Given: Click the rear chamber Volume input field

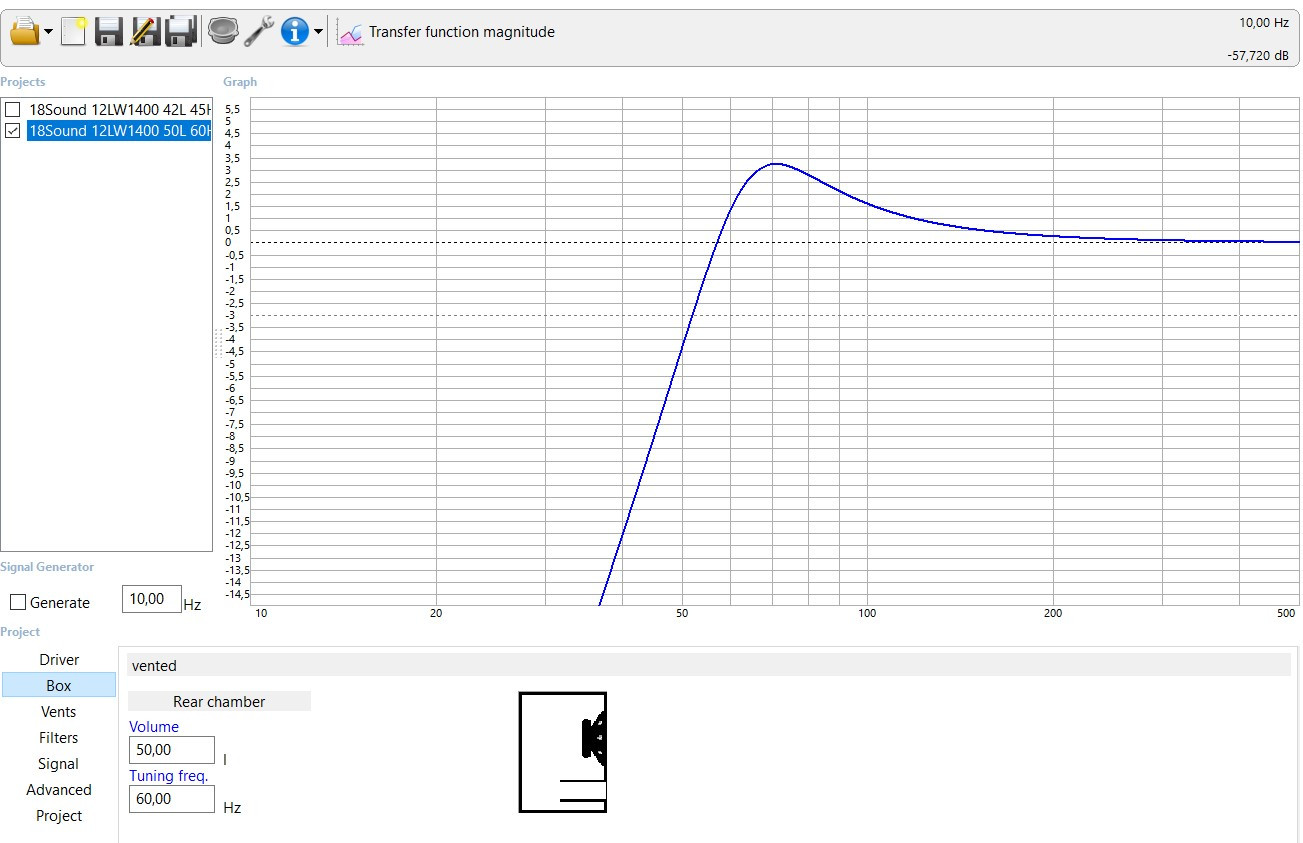Looking at the screenshot, I should (x=171, y=750).
